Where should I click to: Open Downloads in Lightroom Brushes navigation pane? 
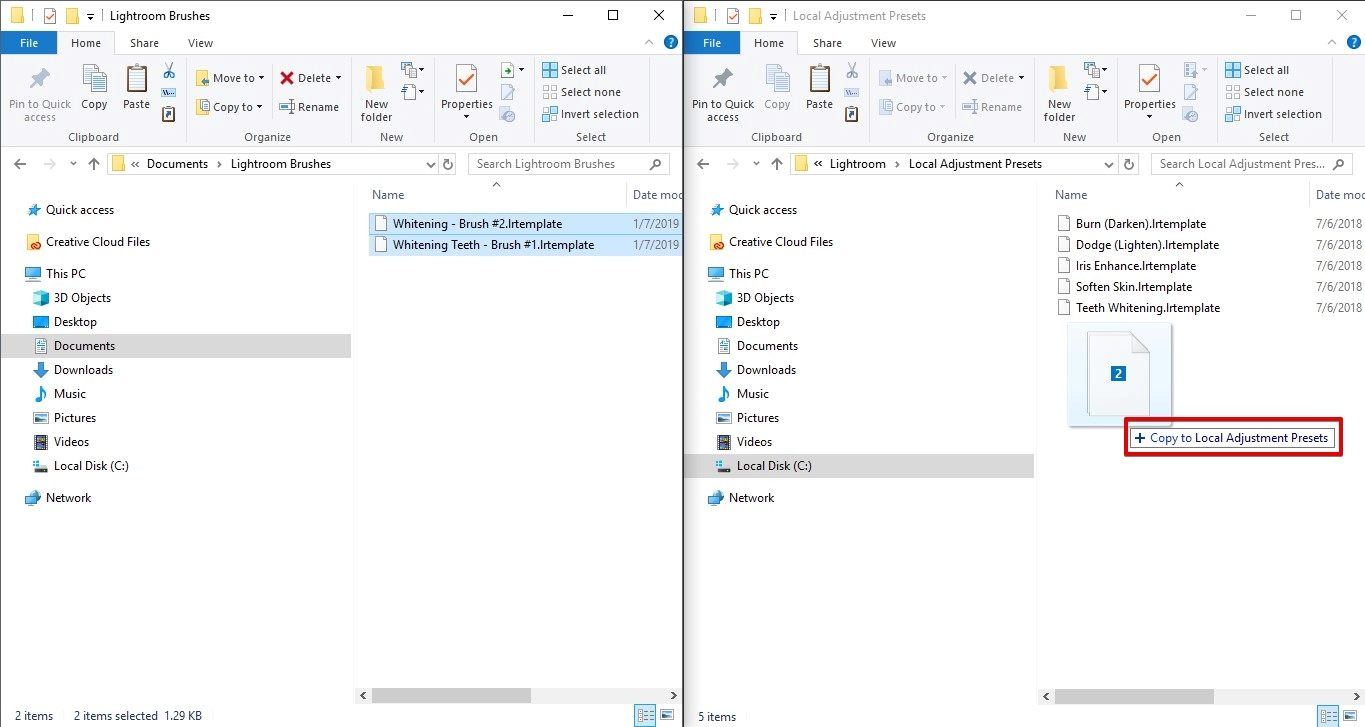[83, 370]
